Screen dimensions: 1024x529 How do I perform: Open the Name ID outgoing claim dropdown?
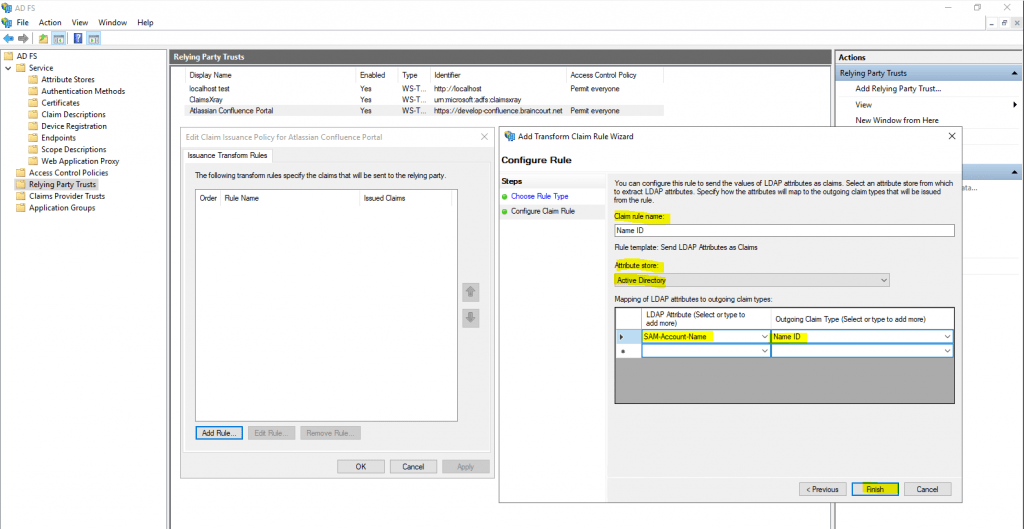[x=947, y=336]
